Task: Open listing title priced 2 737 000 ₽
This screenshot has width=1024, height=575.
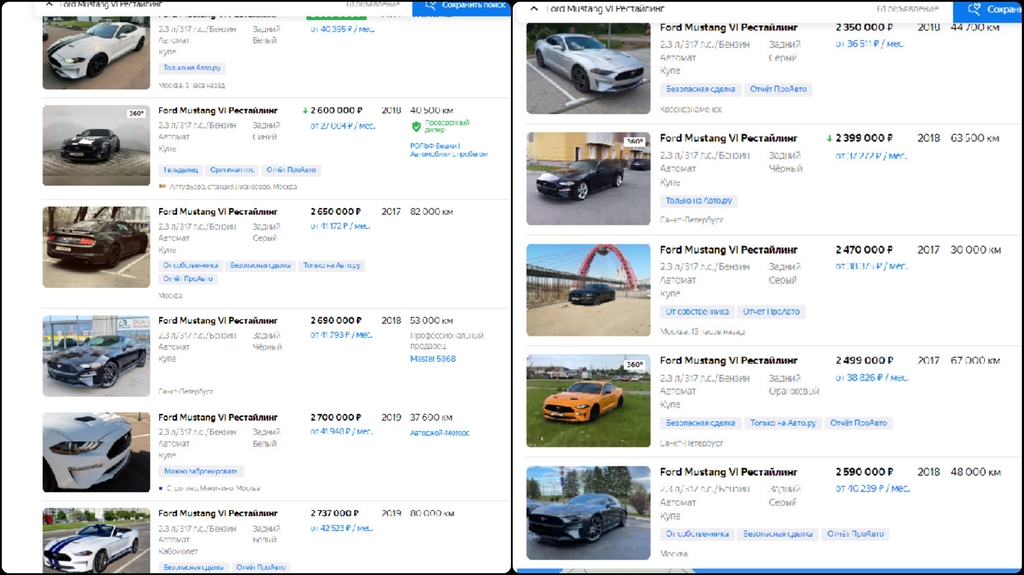Action: tap(218, 514)
